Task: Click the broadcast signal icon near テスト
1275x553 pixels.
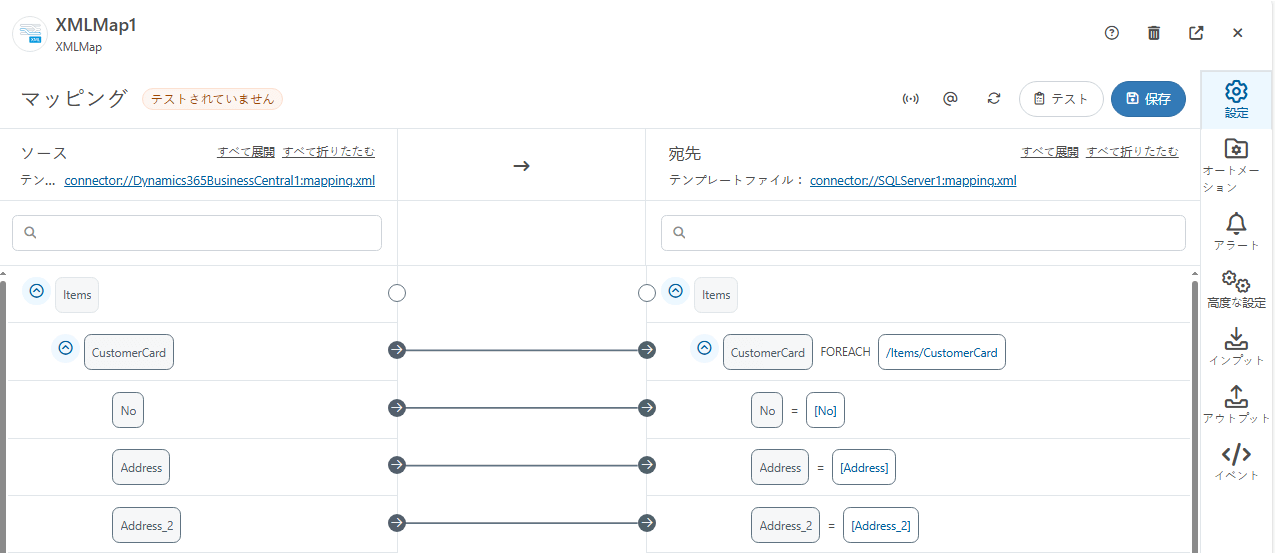Action: click(x=910, y=99)
